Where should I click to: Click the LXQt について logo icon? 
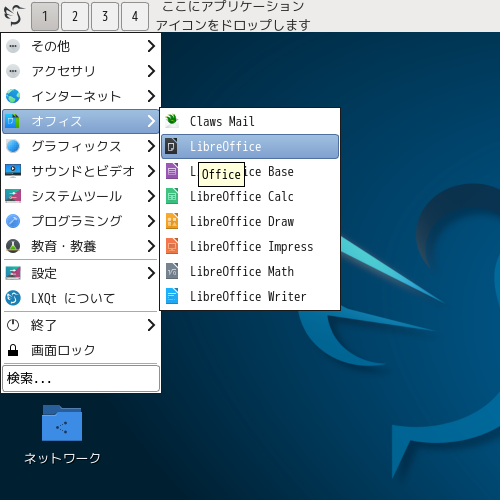(13, 298)
